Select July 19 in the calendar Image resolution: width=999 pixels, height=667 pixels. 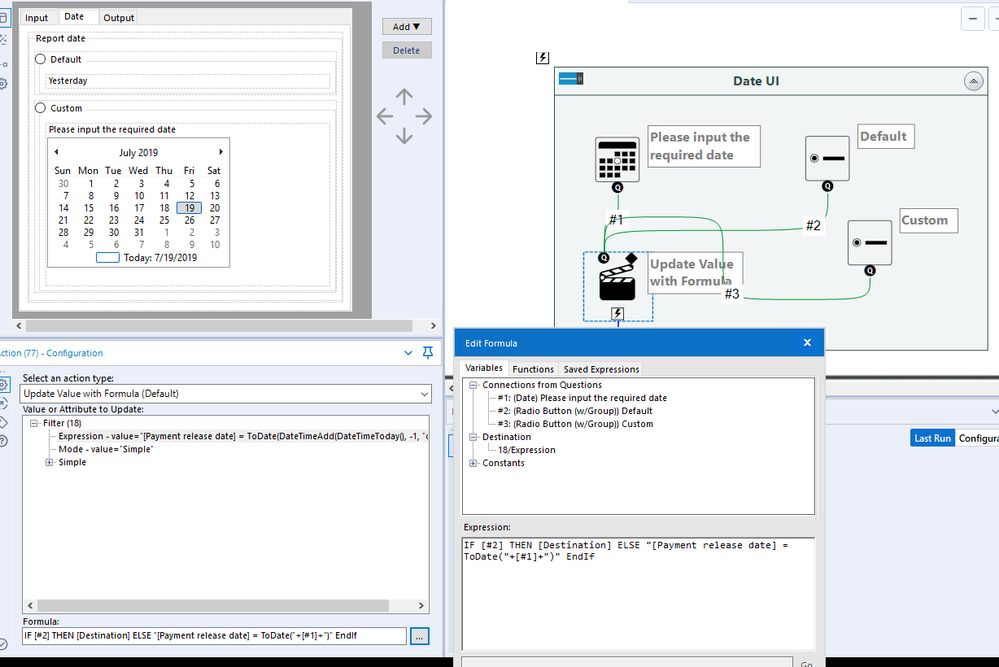click(189, 208)
